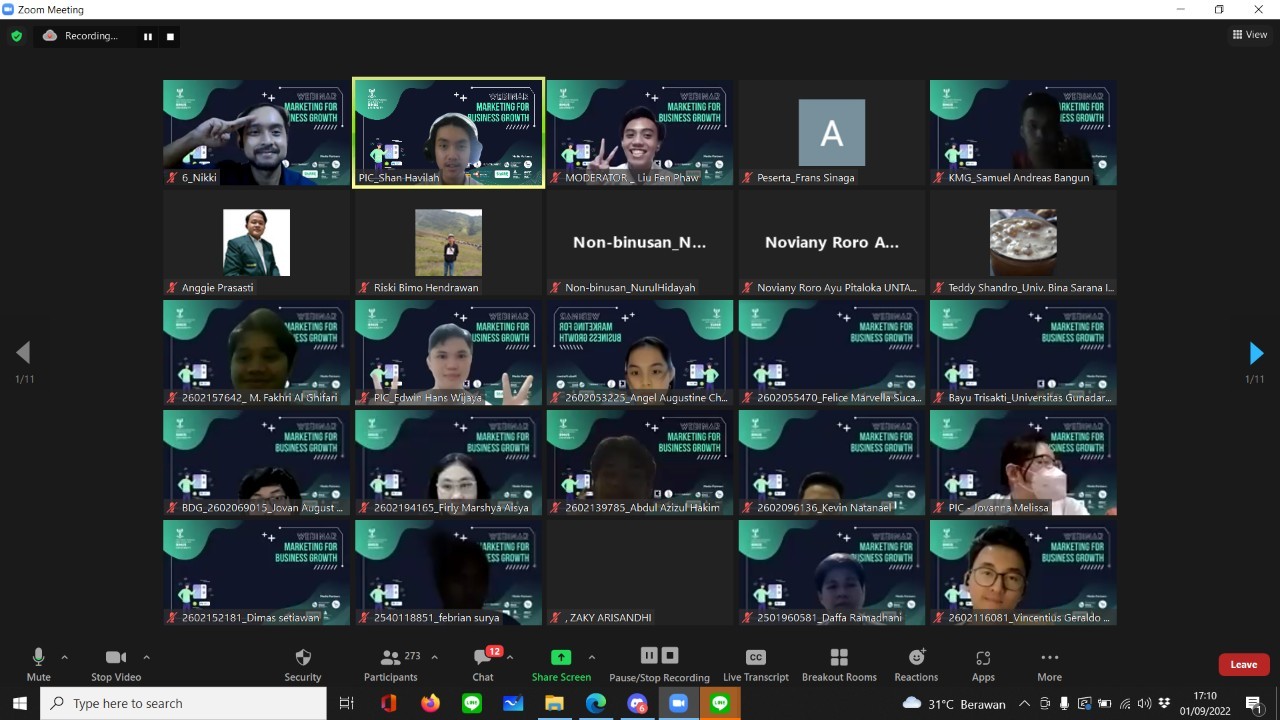Click Peserta_Frans Singaga avatar tile

pos(832,133)
